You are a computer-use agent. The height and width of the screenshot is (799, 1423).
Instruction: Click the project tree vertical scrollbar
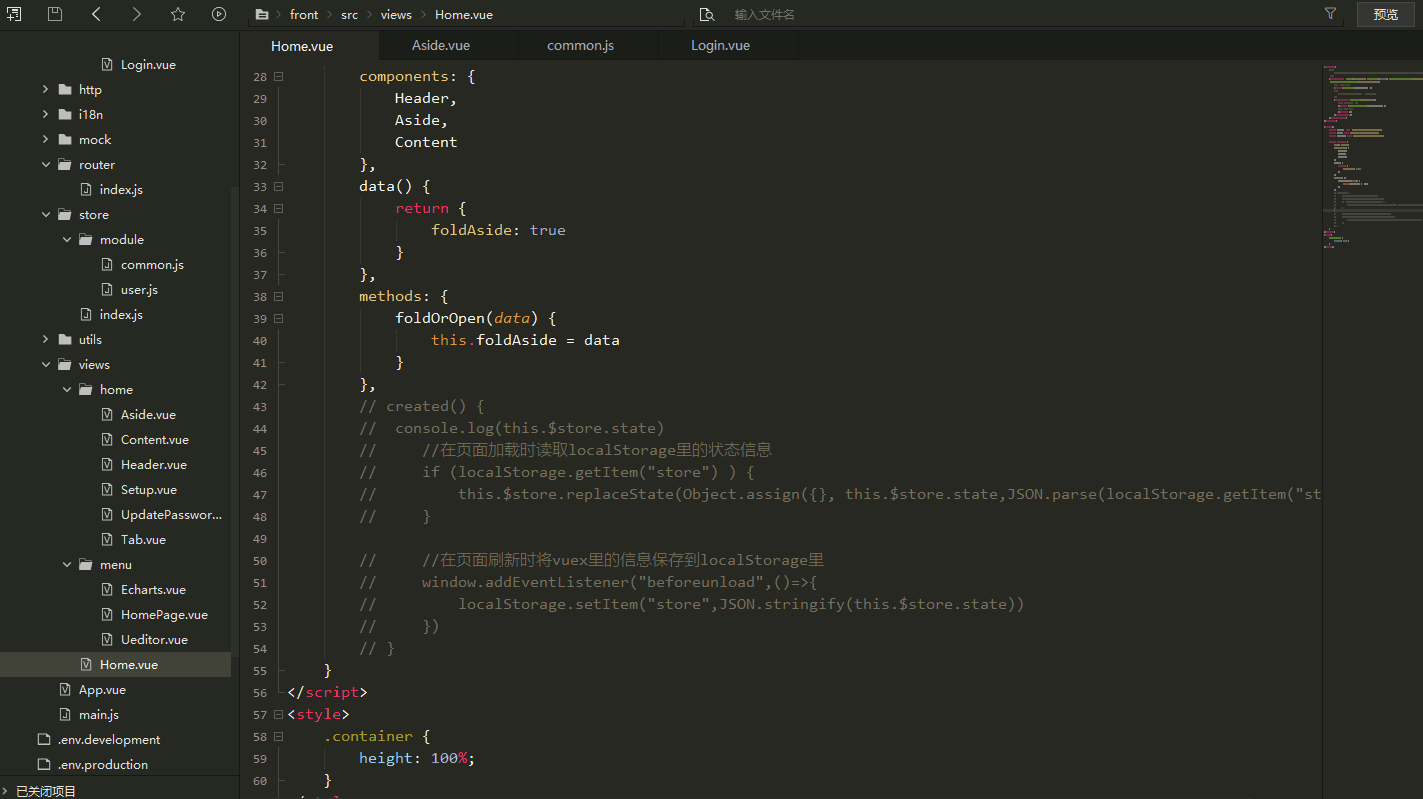[x=235, y=420]
